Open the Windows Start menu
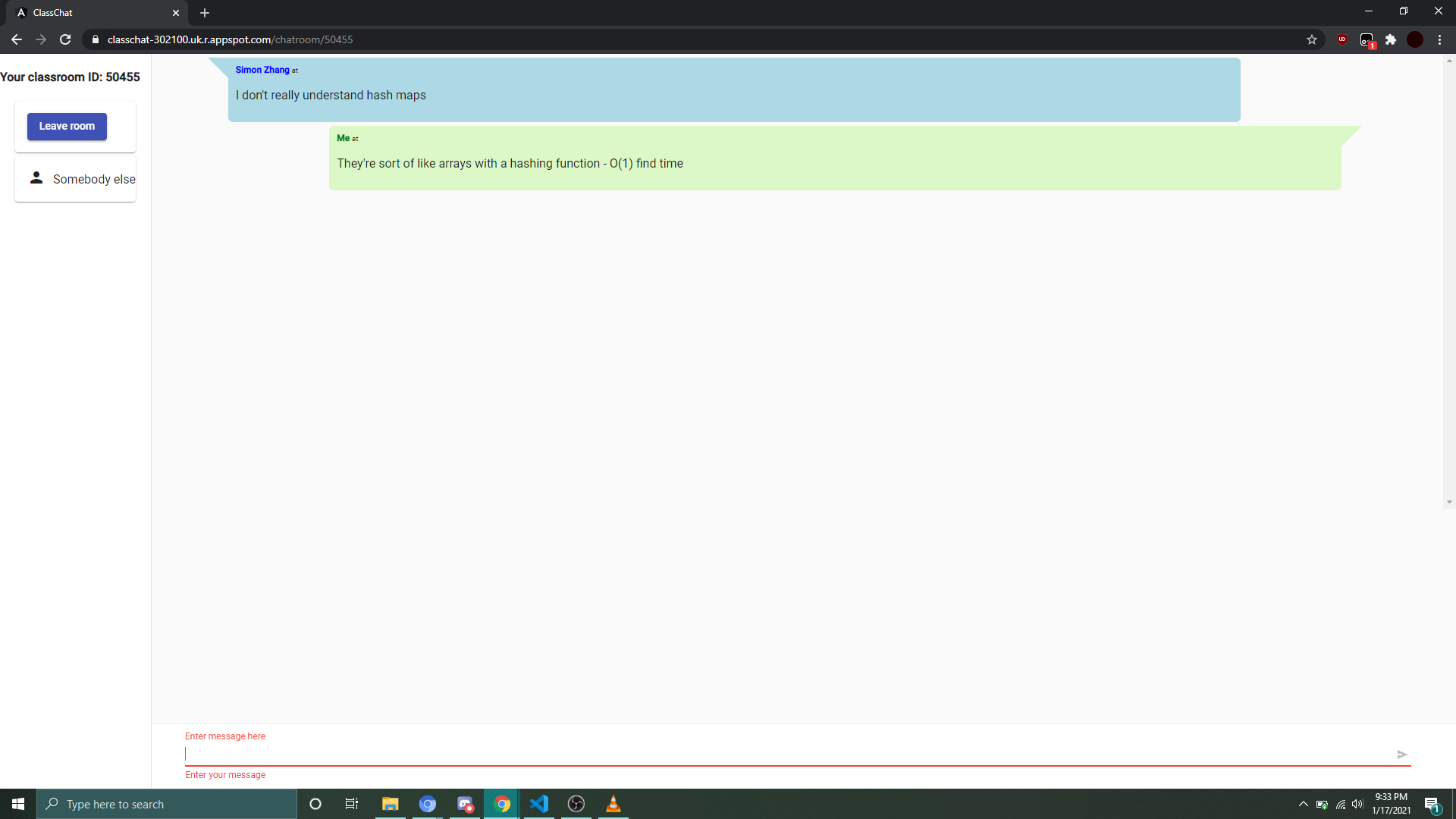 click(x=18, y=804)
